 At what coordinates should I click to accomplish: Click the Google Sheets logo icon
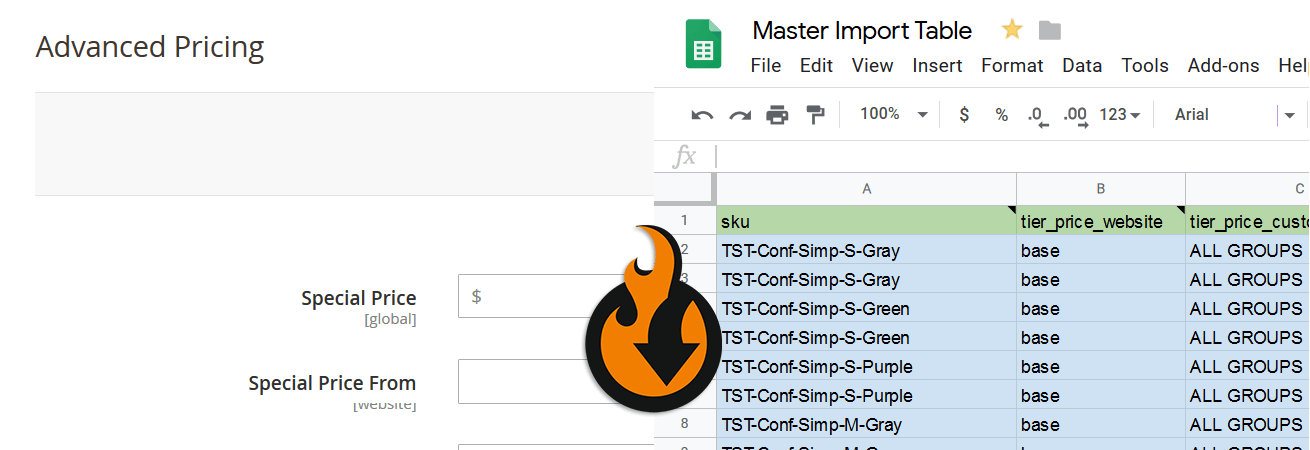(704, 44)
